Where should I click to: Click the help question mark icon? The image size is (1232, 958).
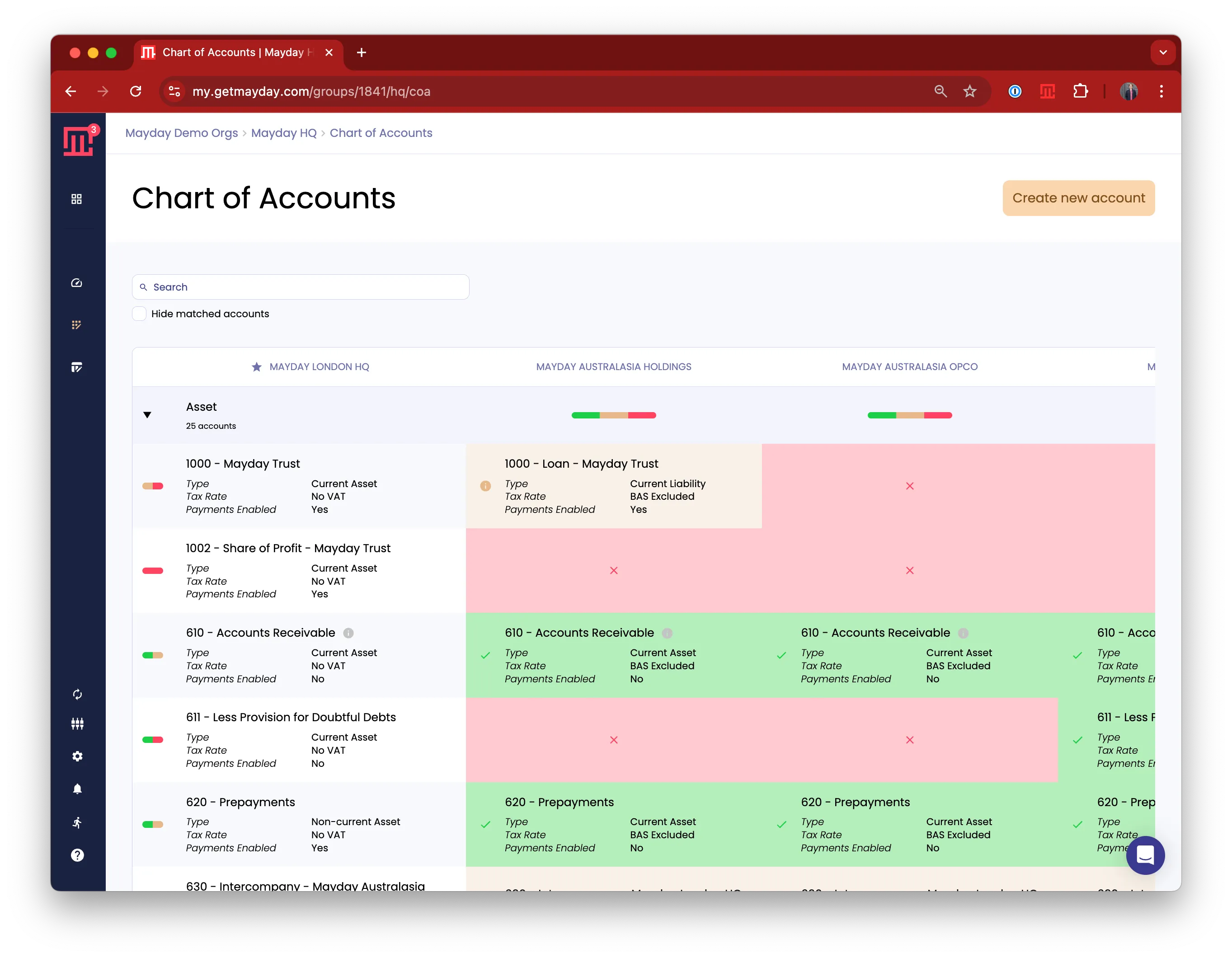click(x=77, y=855)
